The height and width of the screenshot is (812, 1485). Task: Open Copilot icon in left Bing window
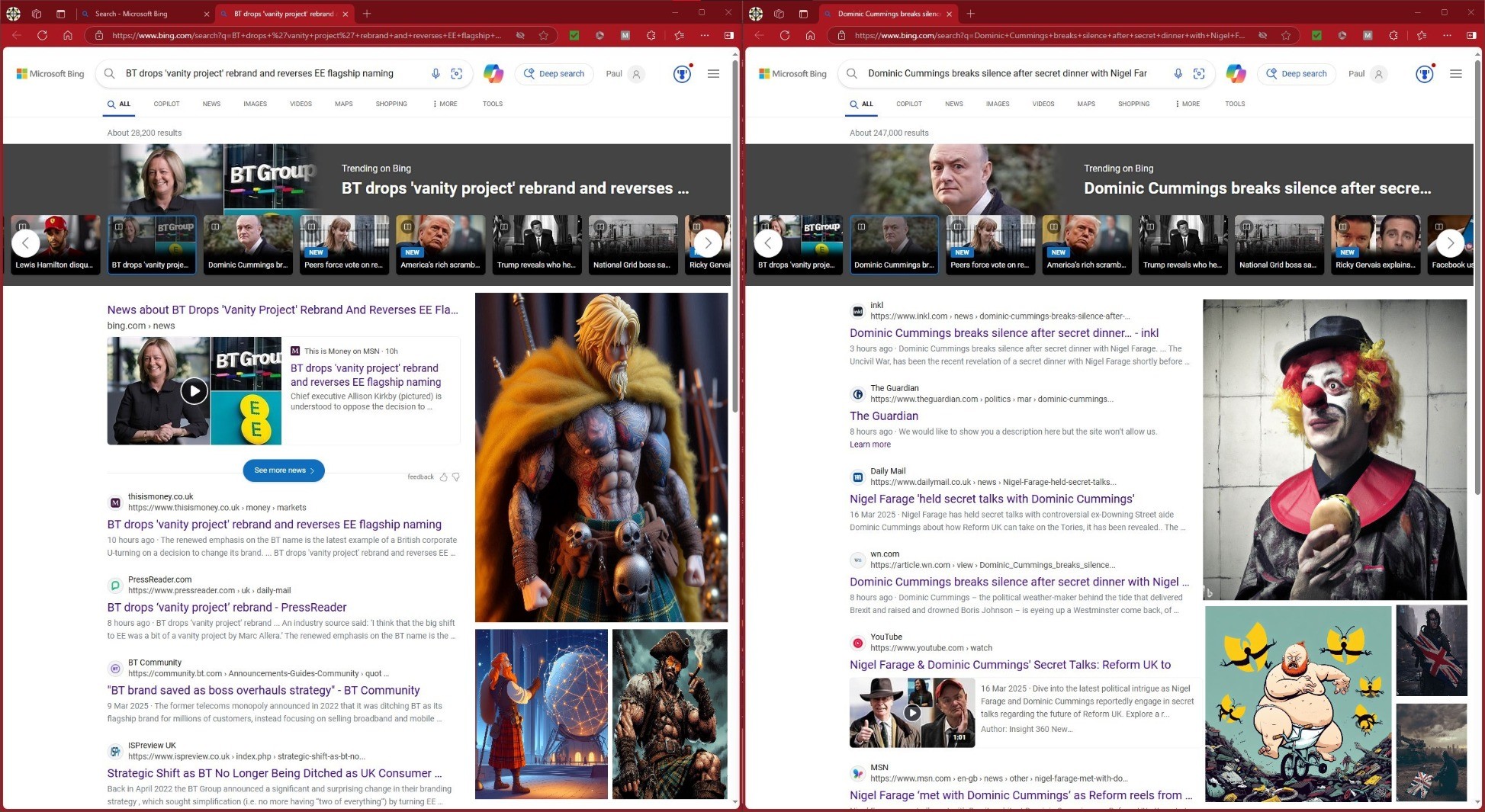pos(493,73)
